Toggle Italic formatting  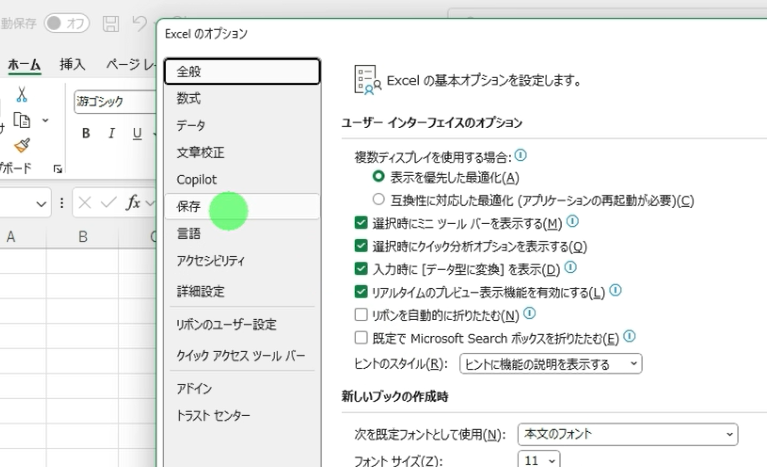coord(112,133)
